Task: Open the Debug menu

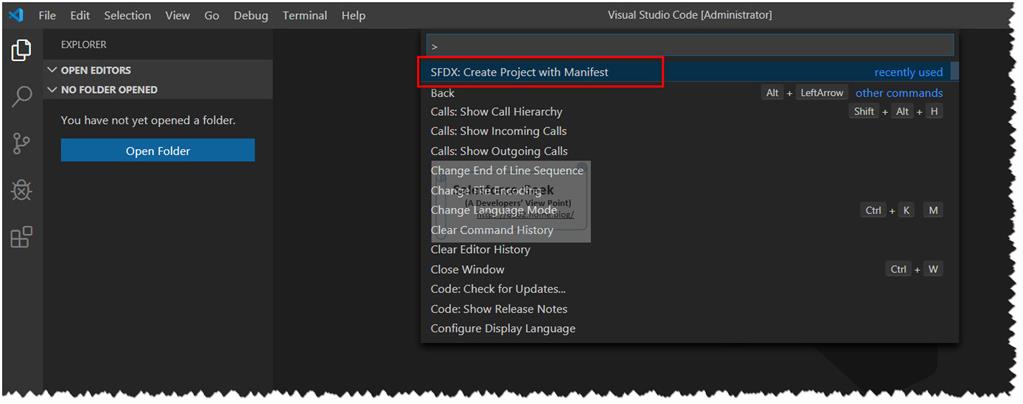Action: pyautogui.click(x=251, y=15)
